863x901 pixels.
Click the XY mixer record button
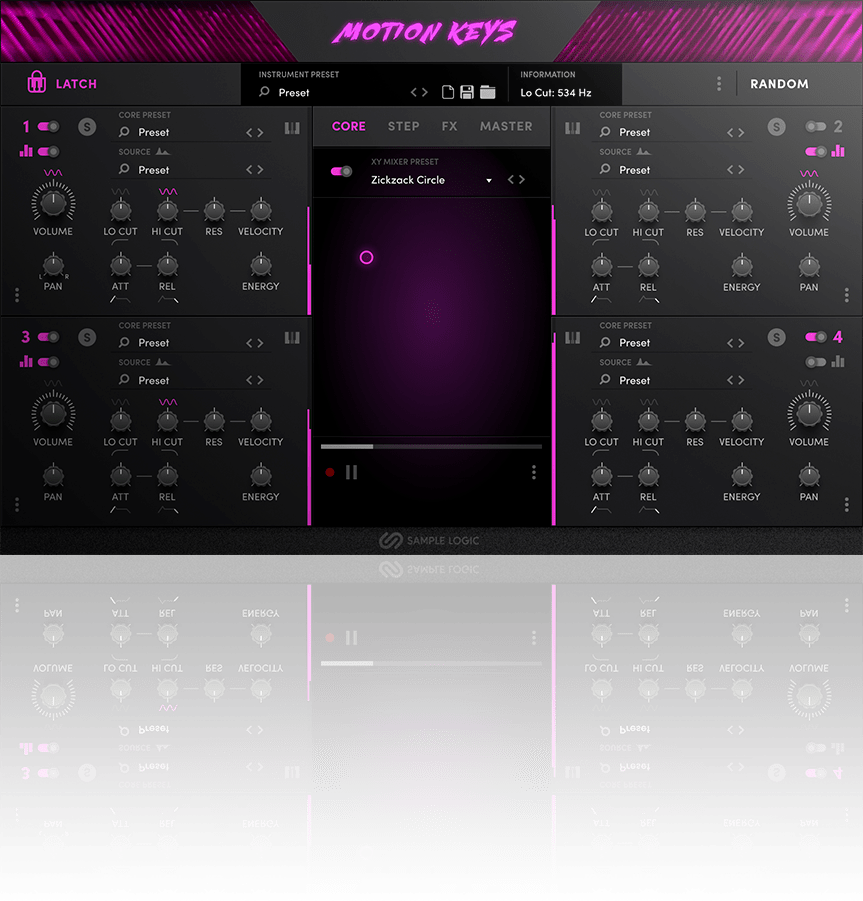[330, 472]
